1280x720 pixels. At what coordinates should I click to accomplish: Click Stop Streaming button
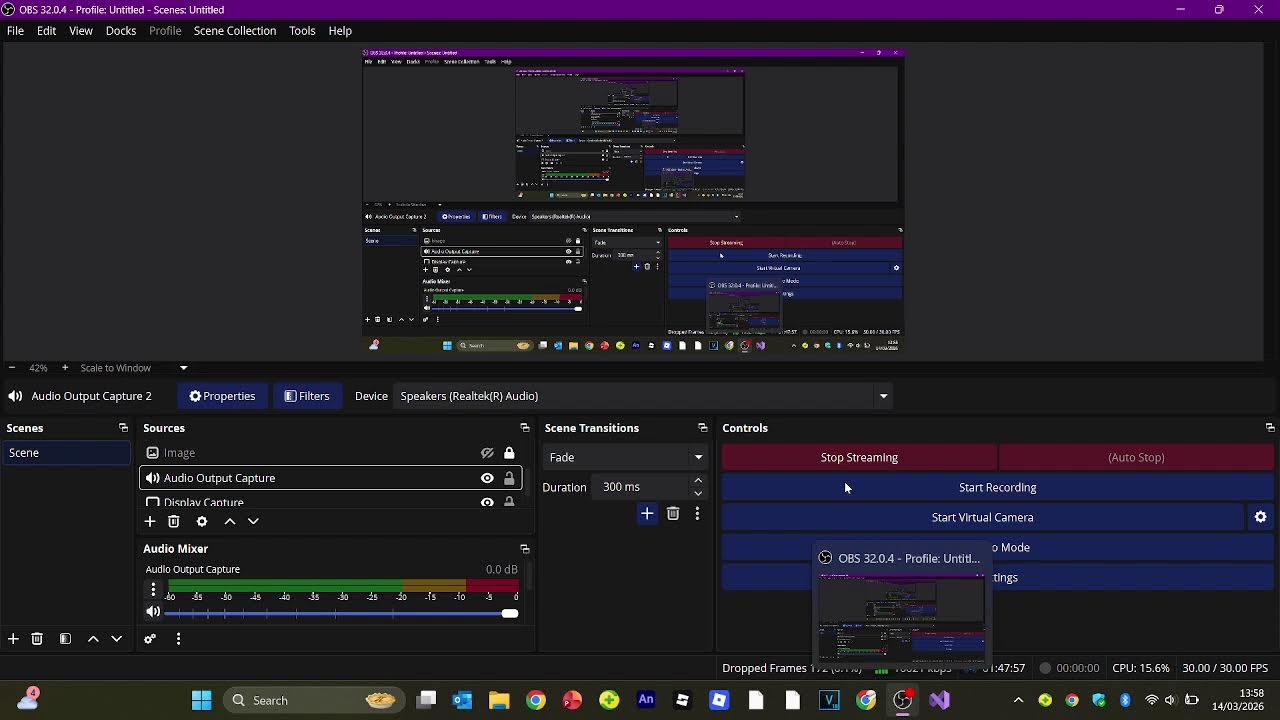pyautogui.click(x=859, y=457)
